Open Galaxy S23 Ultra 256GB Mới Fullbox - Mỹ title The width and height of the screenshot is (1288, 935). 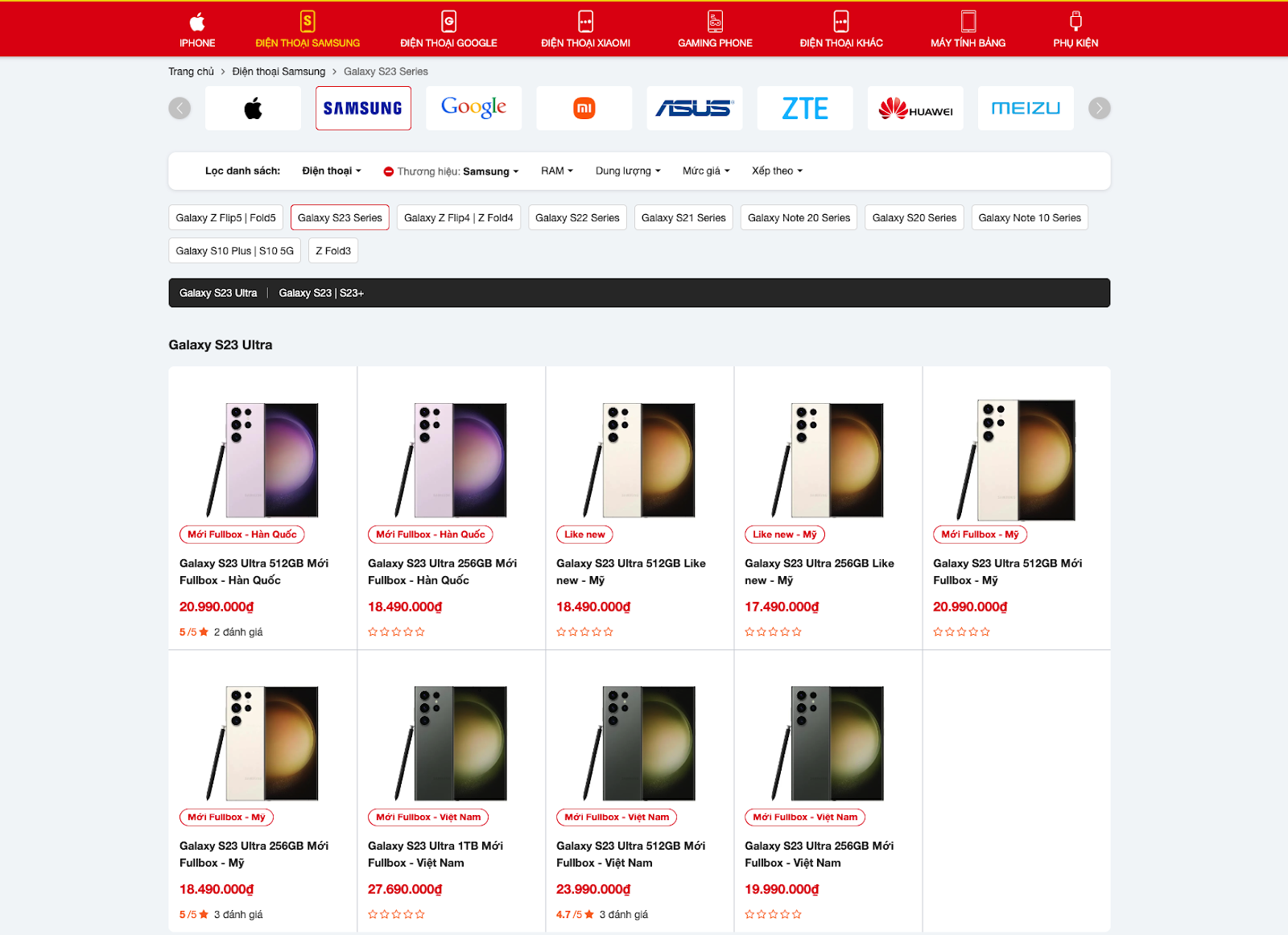coord(254,854)
